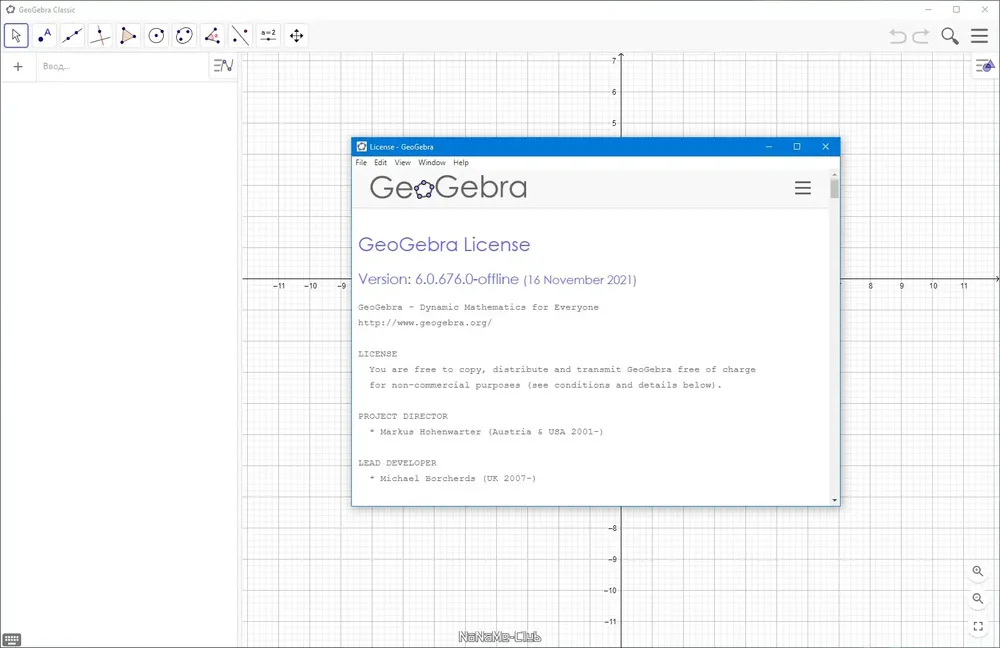This screenshot has height=648, width=1000.
Task: Select the Move Graphics View tool
Action: (x=297, y=36)
